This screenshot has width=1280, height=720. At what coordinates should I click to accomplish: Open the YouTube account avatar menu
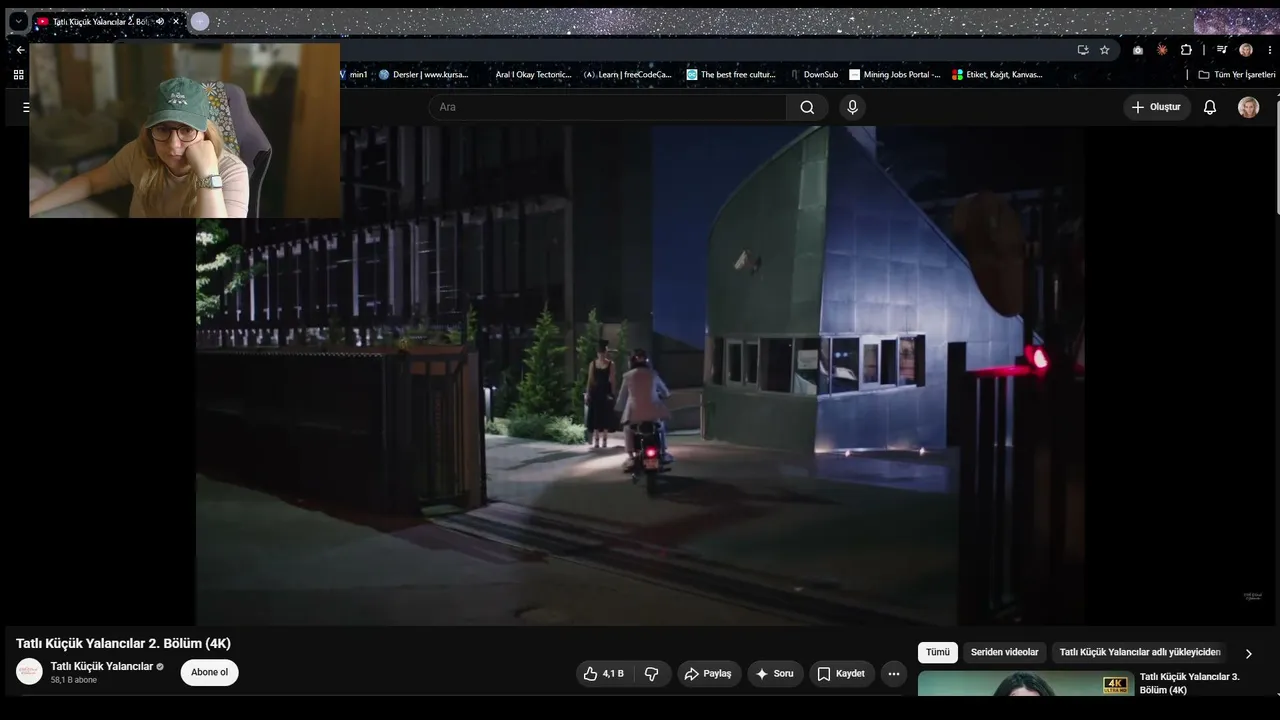(x=1248, y=107)
